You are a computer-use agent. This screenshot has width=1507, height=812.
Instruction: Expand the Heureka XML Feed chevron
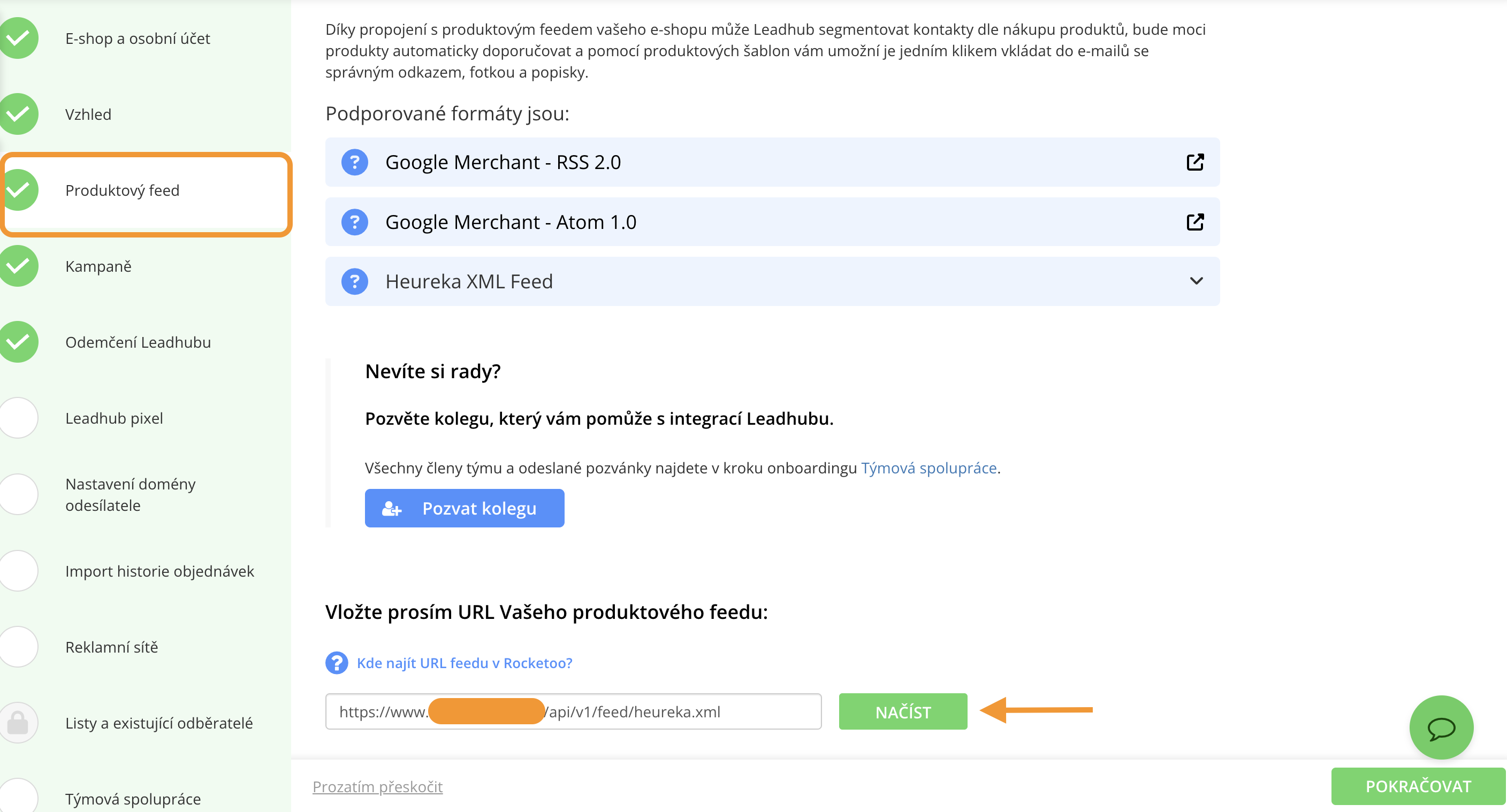click(1197, 281)
